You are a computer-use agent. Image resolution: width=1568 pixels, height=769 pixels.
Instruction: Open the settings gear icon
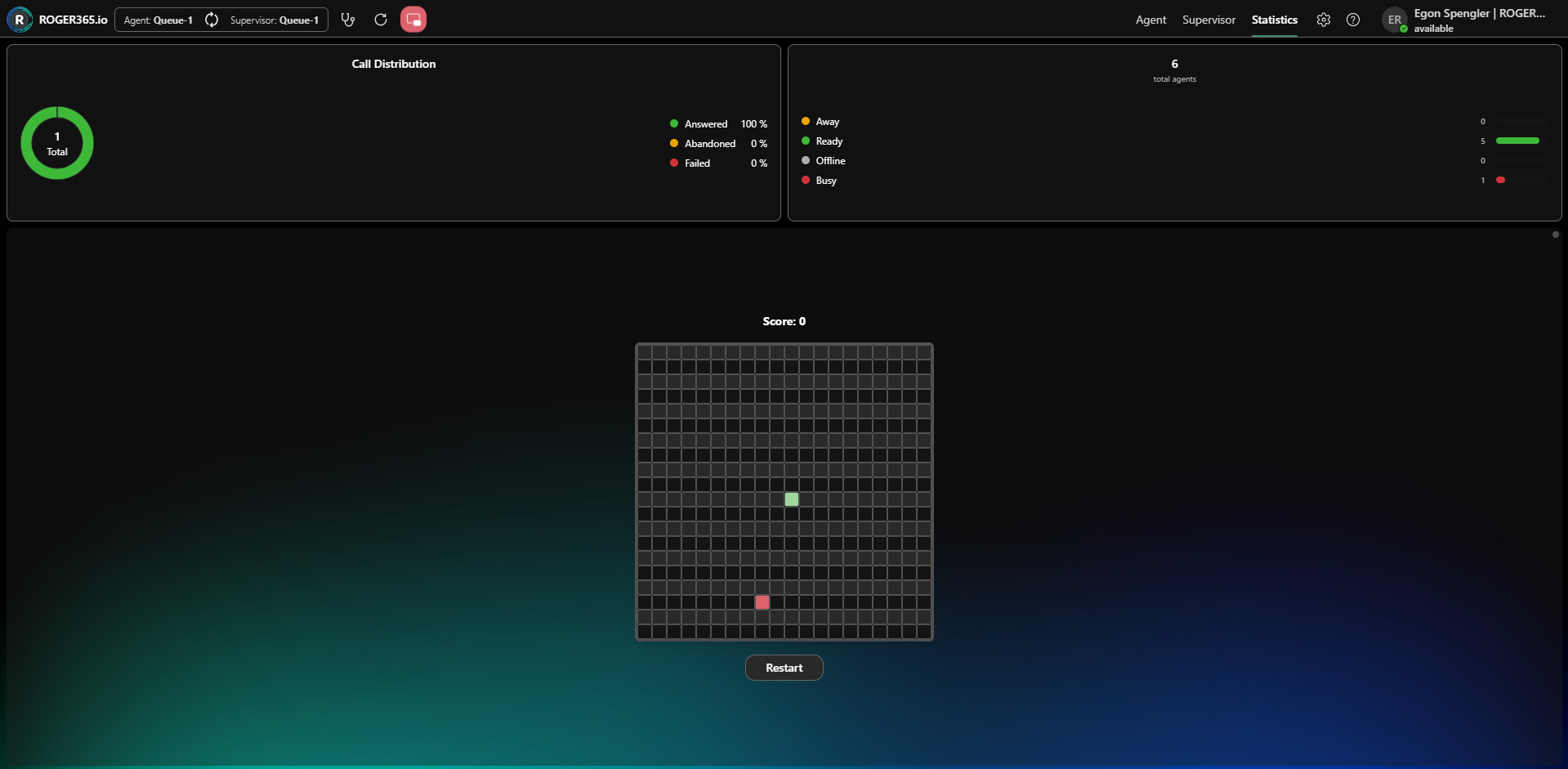tap(1324, 20)
